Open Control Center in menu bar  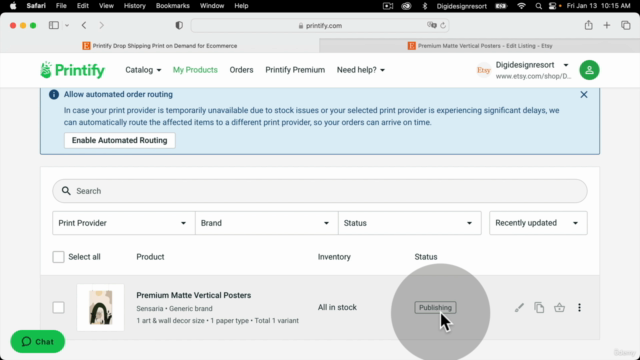(552, 6)
